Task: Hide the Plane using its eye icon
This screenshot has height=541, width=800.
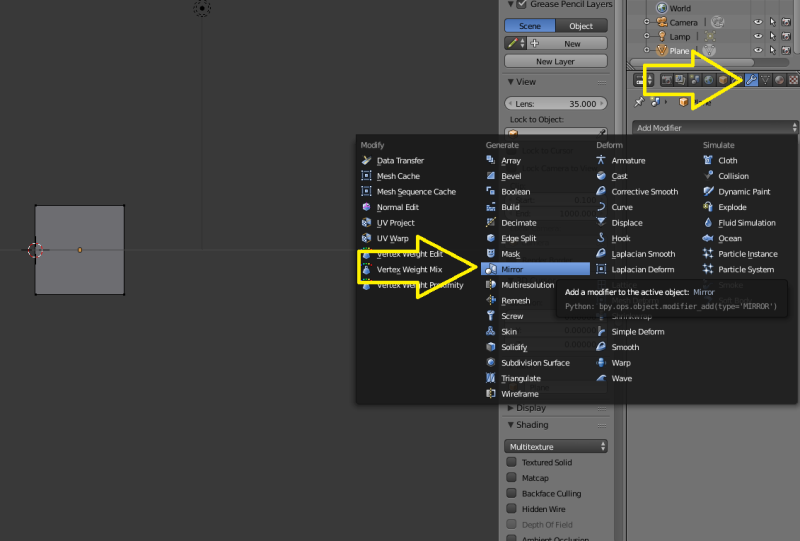Action: pyautogui.click(x=758, y=50)
